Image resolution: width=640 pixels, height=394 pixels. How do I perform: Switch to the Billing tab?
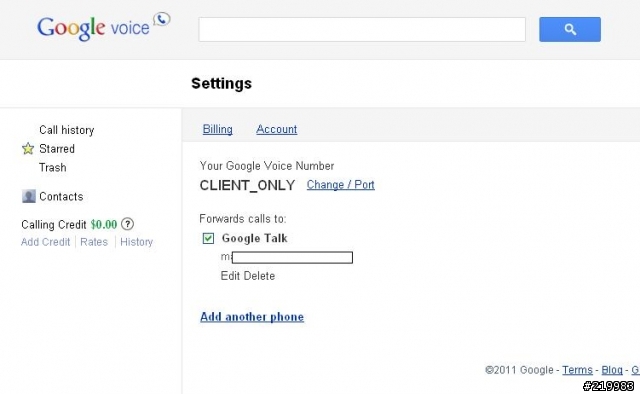[218, 129]
